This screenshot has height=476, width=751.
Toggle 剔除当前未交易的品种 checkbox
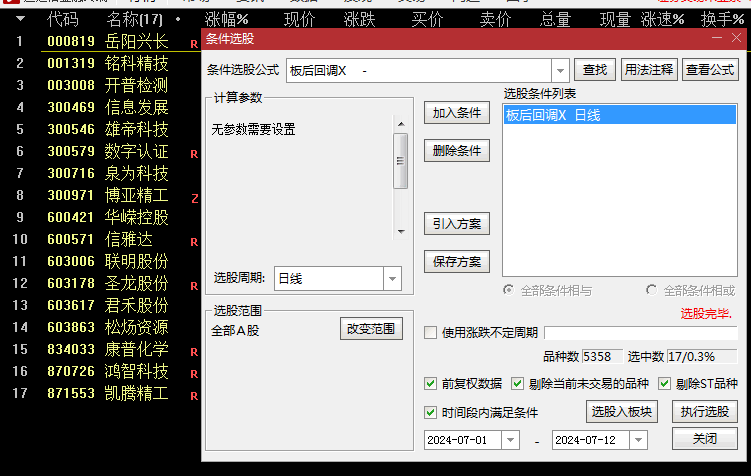[517, 384]
